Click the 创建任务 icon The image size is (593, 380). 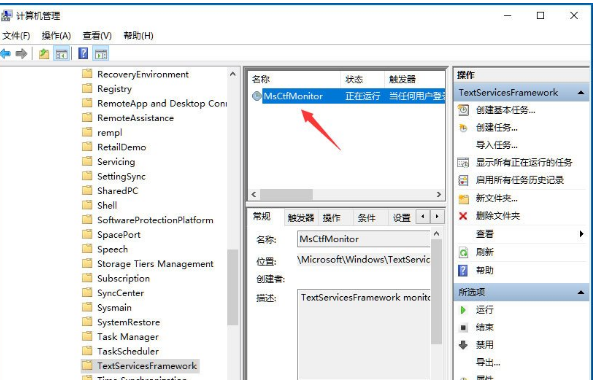[x=463, y=128]
